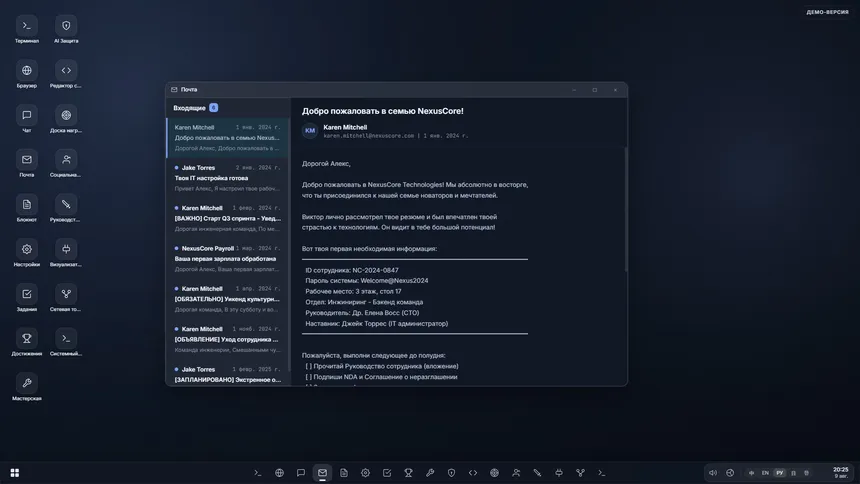Open the email "[ВАЖНО] Старт Q3 спринта"
Screen dimensions: 860x484
click(x=228, y=218)
